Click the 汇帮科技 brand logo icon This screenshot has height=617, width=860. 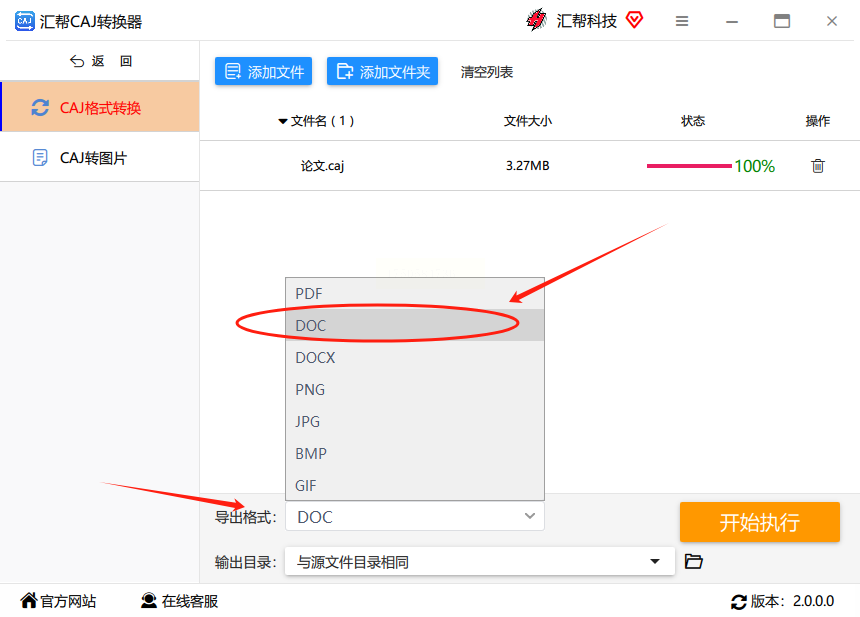point(536,20)
